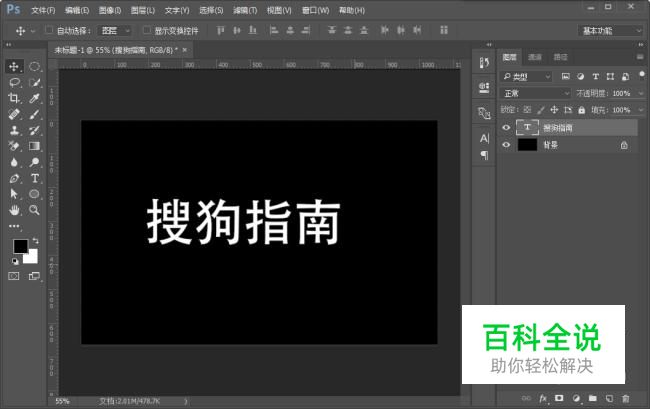Select the Path Selection arrow tool
This screenshot has height=409, width=650.
[14, 194]
